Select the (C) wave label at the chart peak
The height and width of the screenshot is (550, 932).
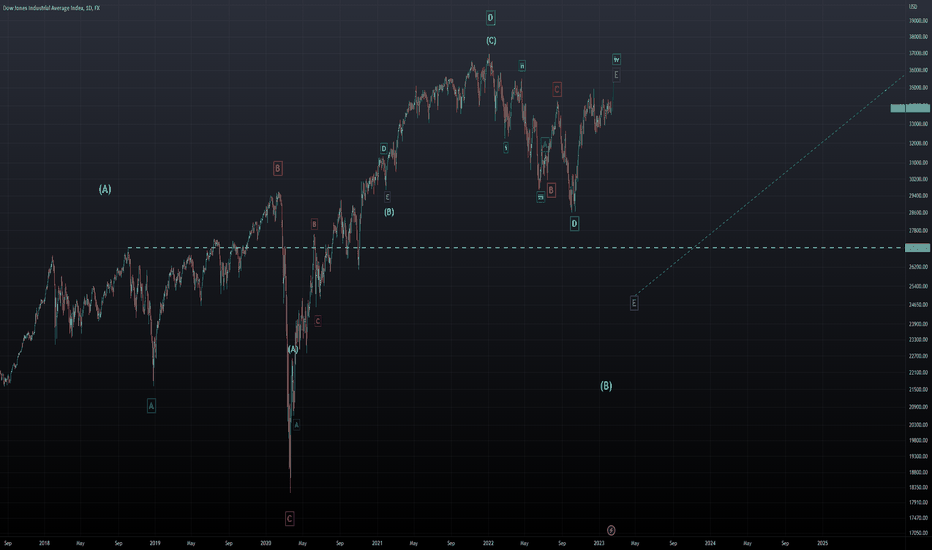(491, 41)
